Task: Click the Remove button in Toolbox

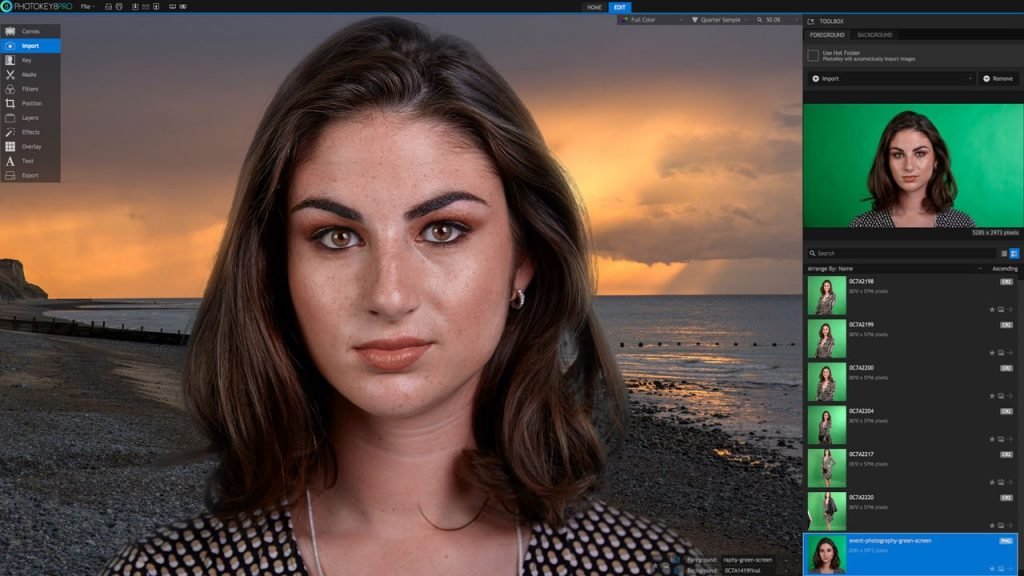Action: pos(998,78)
